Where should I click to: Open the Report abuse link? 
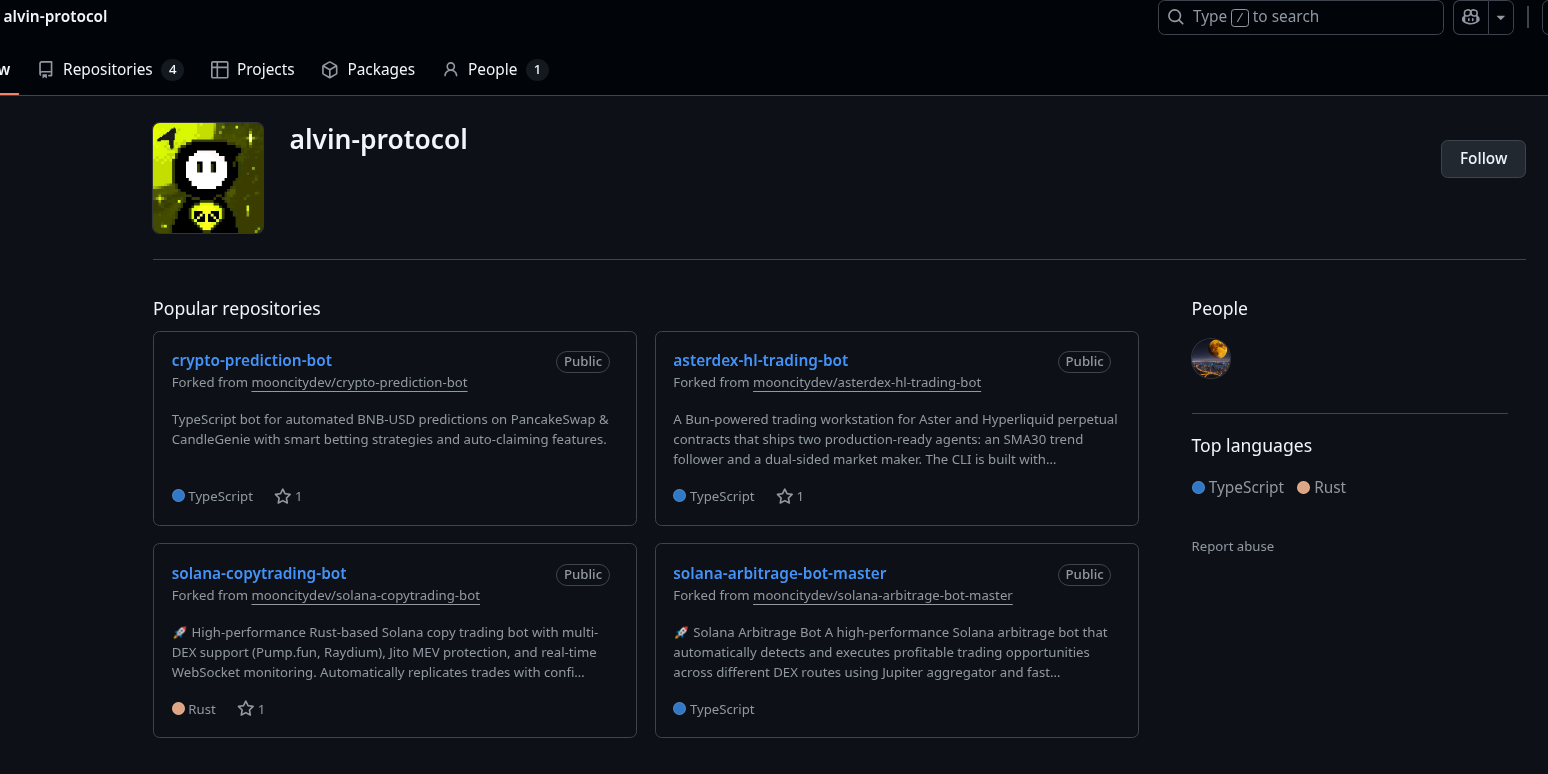click(x=1232, y=546)
